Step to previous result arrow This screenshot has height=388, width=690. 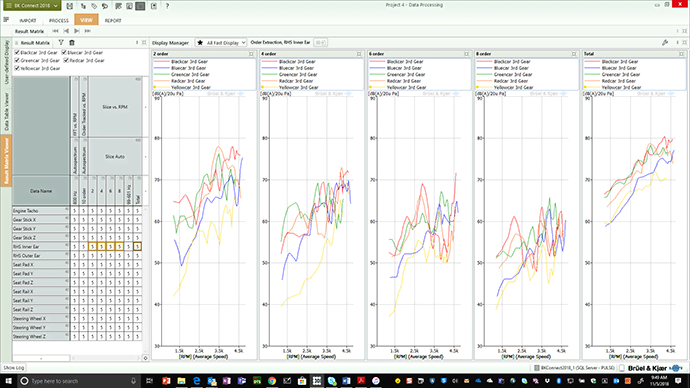pyautogui.click(x=66, y=31)
